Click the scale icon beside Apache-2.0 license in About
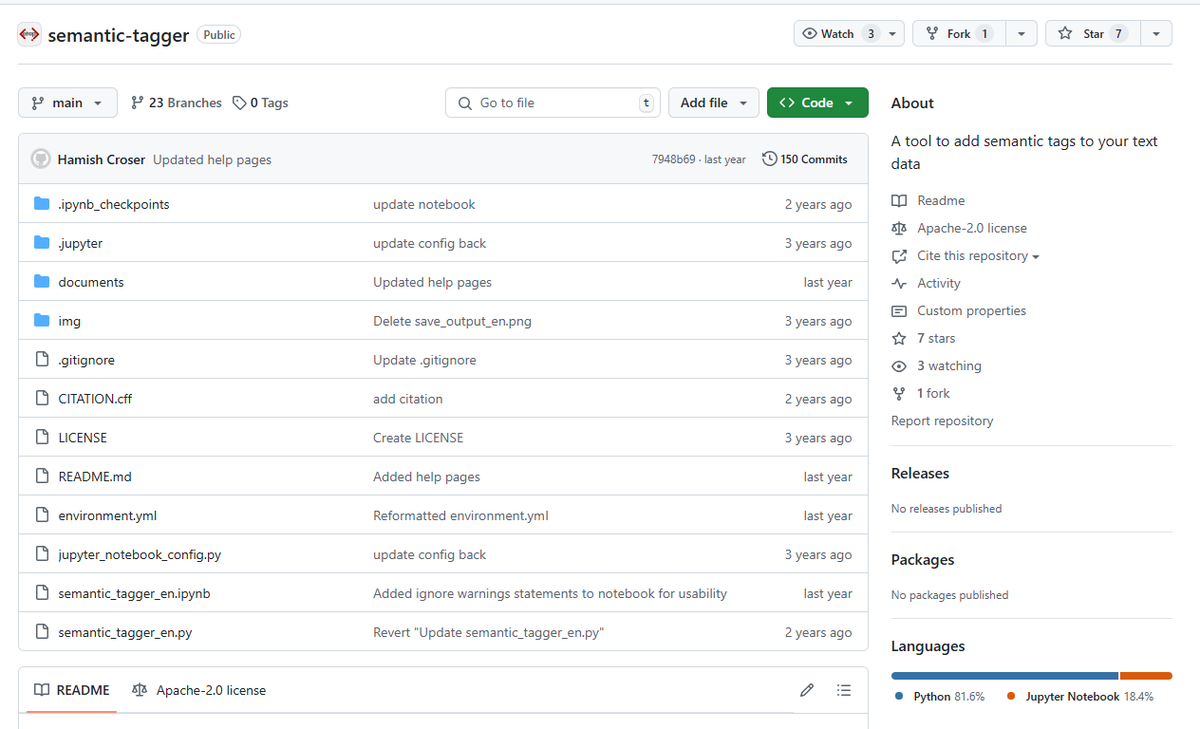The width and height of the screenshot is (1200, 729). (x=899, y=228)
